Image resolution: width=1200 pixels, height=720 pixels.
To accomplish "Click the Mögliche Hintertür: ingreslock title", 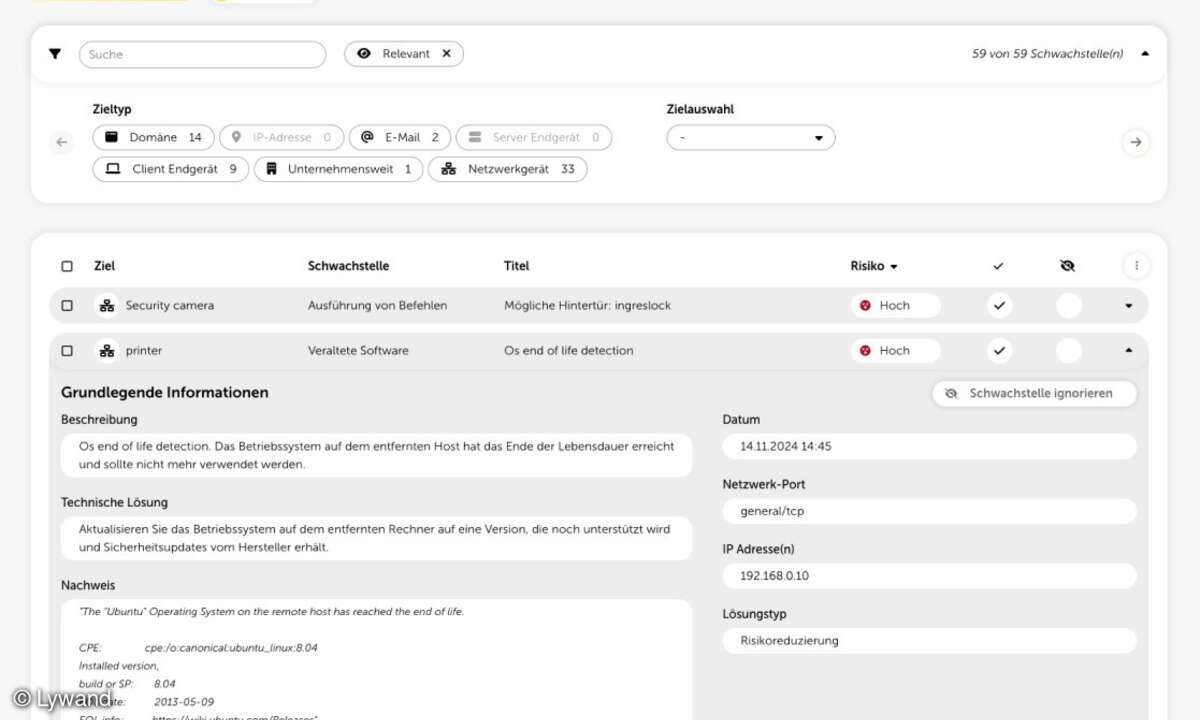I will click(x=587, y=306).
